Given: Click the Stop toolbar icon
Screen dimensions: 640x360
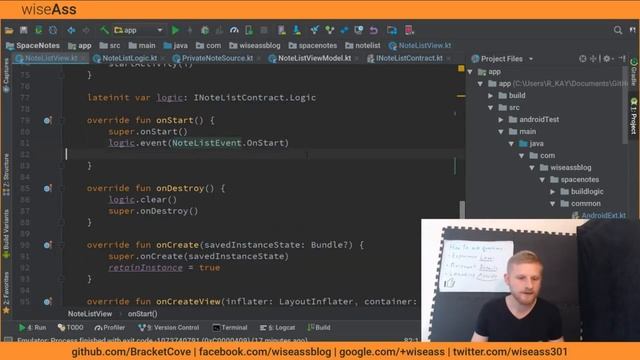Looking at the screenshot, I should [264, 31].
